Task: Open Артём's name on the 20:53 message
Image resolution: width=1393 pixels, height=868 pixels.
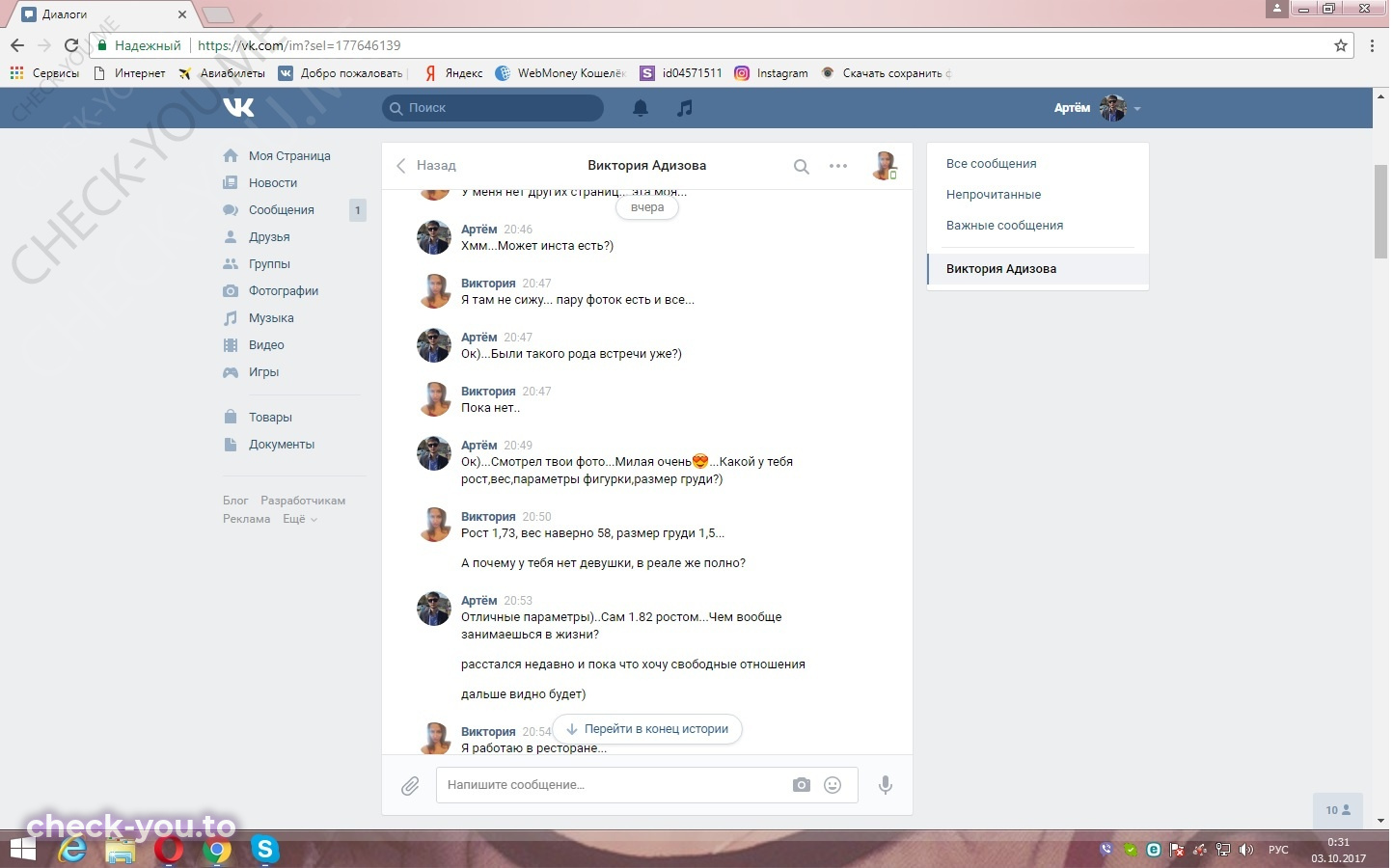Action: (478, 601)
